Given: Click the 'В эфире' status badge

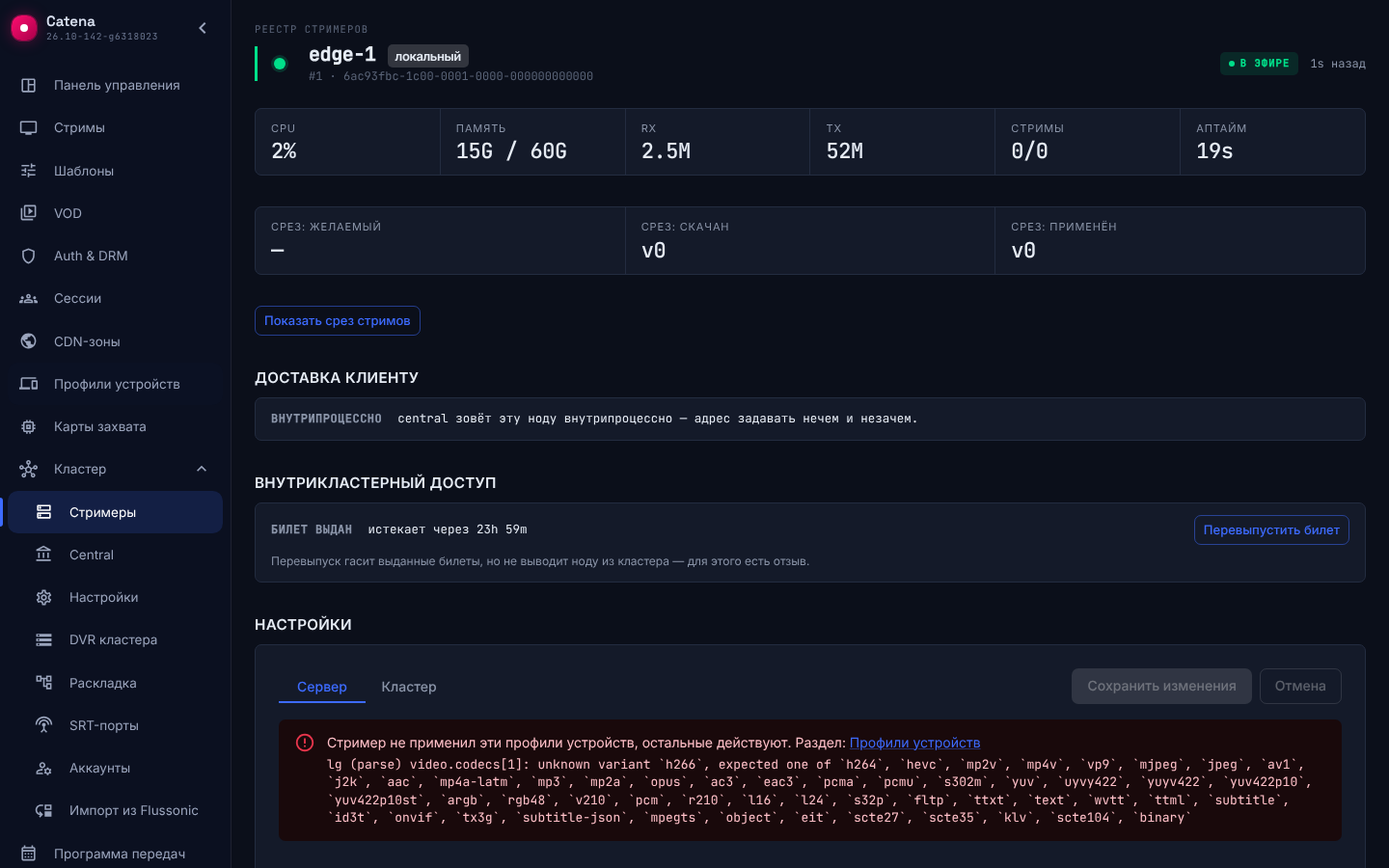Looking at the screenshot, I should tap(1259, 64).
